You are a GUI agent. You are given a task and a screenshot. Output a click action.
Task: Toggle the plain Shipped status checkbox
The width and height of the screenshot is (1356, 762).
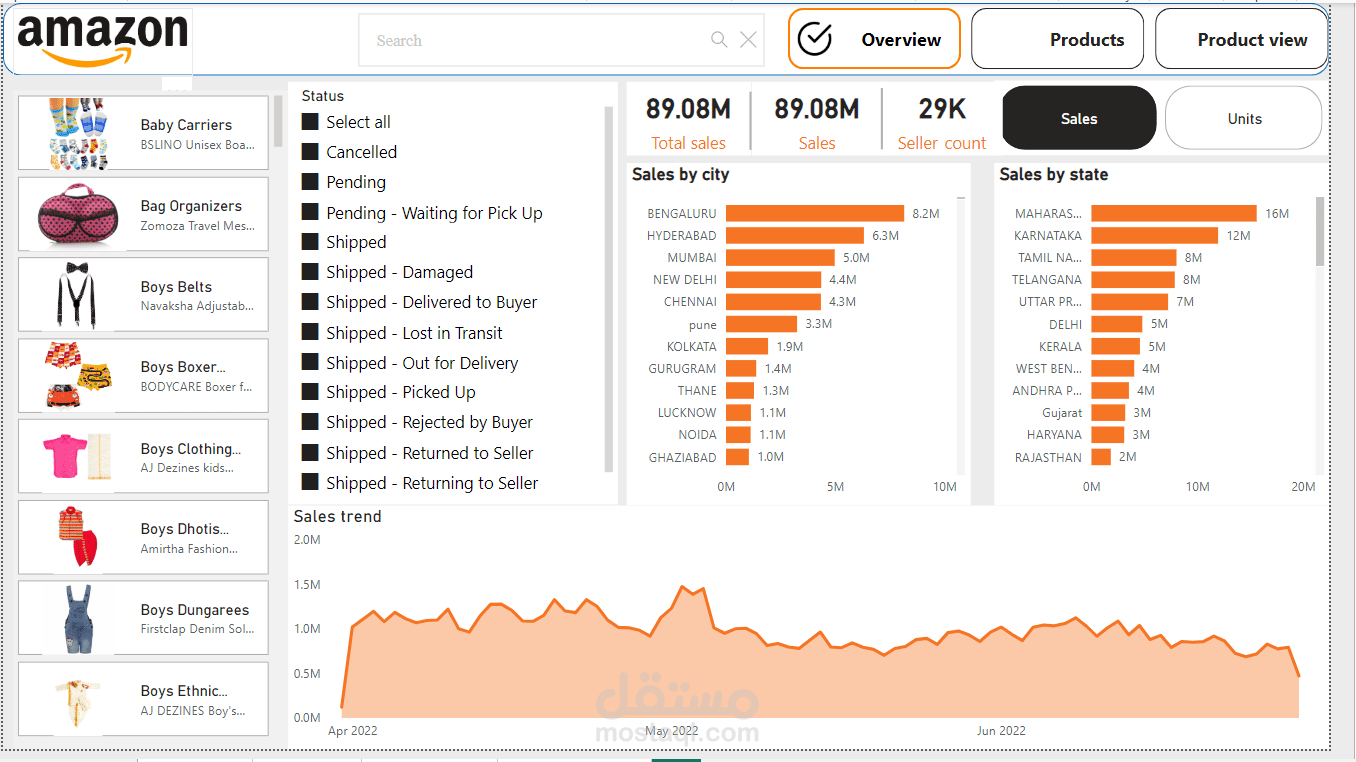click(x=310, y=242)
